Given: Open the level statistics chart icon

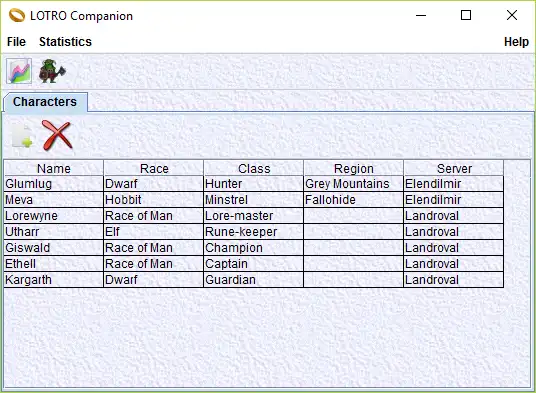Looking at the screenshot, I should tap(19, 71).
